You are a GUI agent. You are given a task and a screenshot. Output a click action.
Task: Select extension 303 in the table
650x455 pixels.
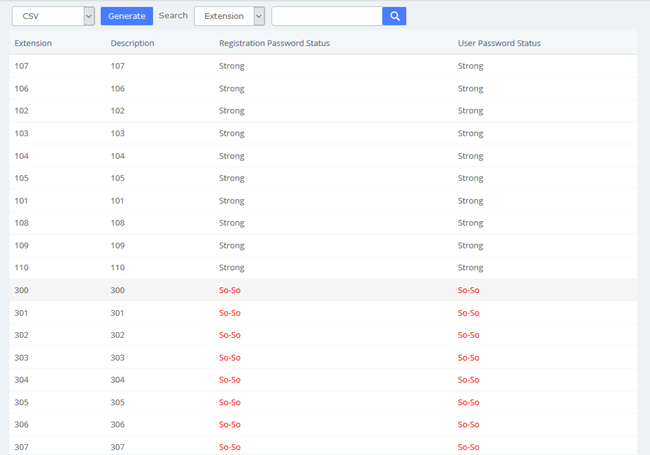(22, 358)
